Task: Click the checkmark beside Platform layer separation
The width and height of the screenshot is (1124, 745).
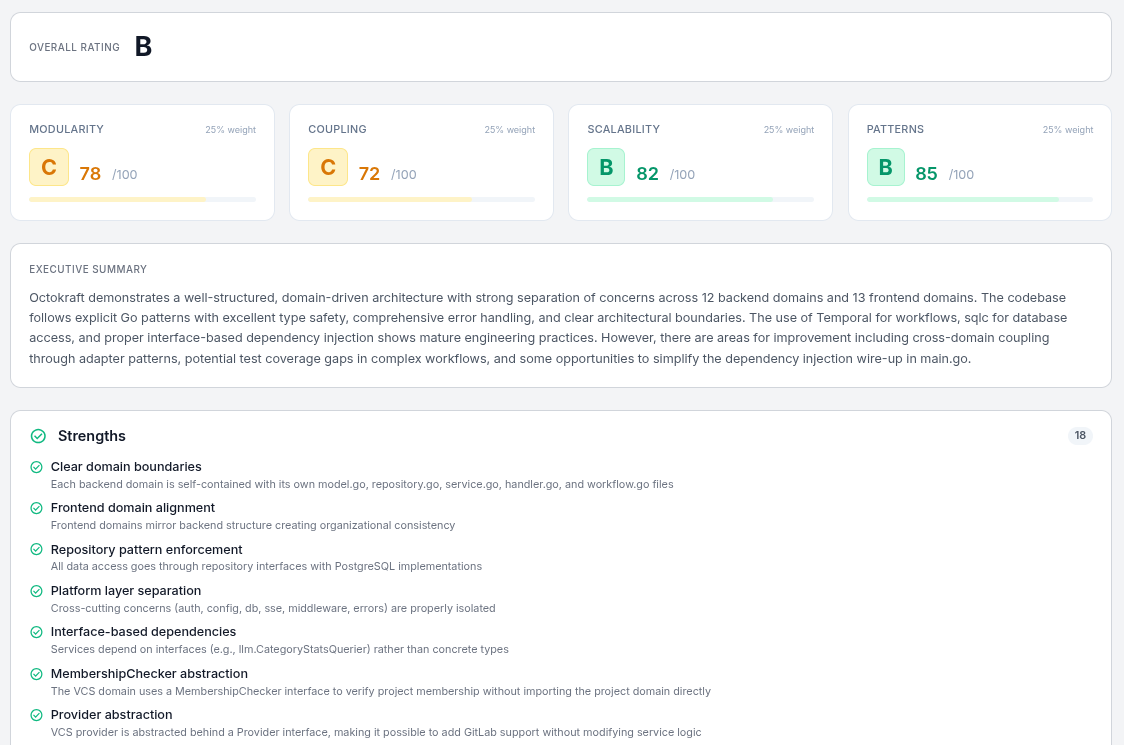Action: point(37,591)
